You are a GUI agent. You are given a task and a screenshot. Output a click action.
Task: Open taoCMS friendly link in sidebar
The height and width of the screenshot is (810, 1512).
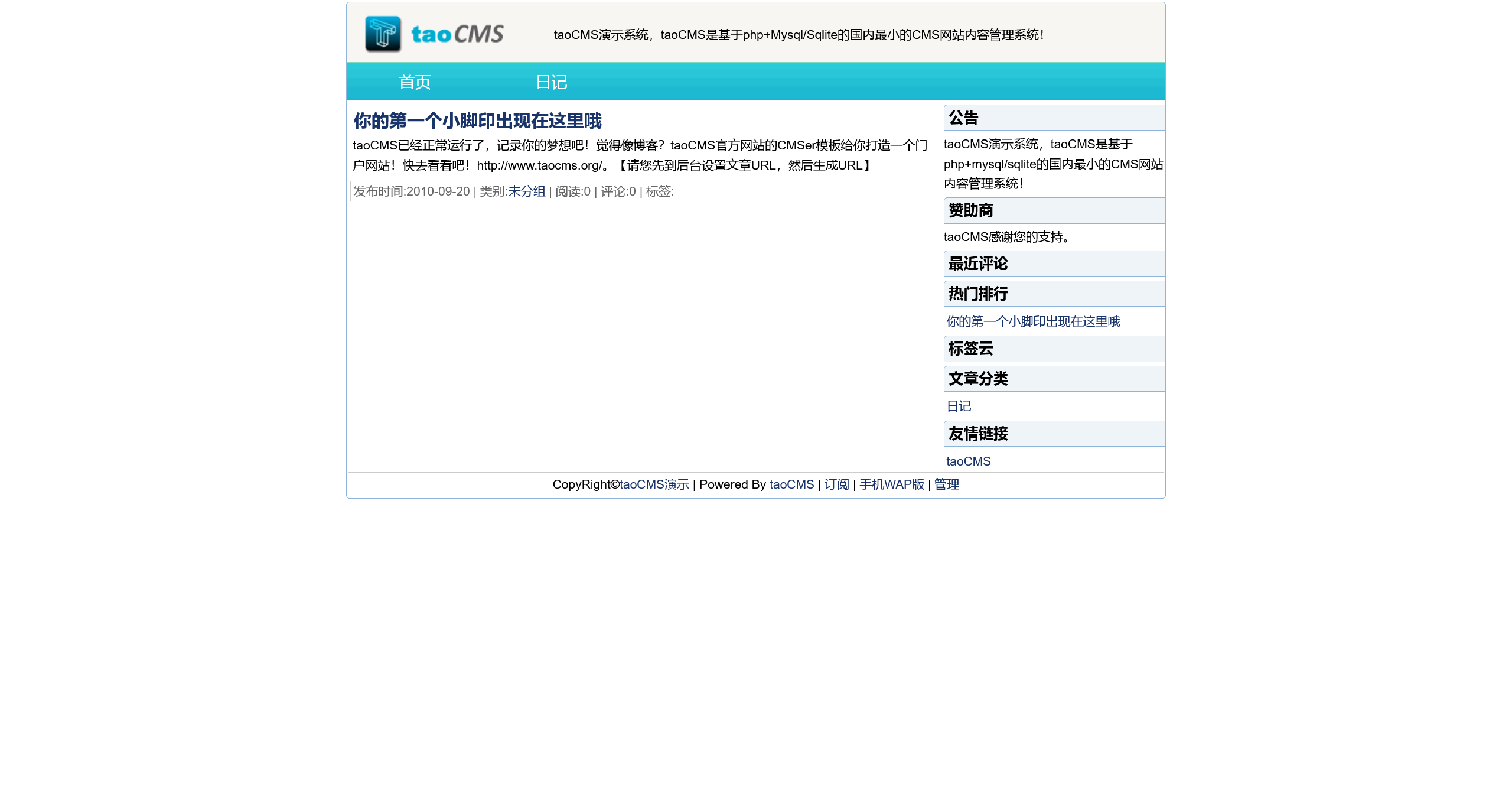968,461
